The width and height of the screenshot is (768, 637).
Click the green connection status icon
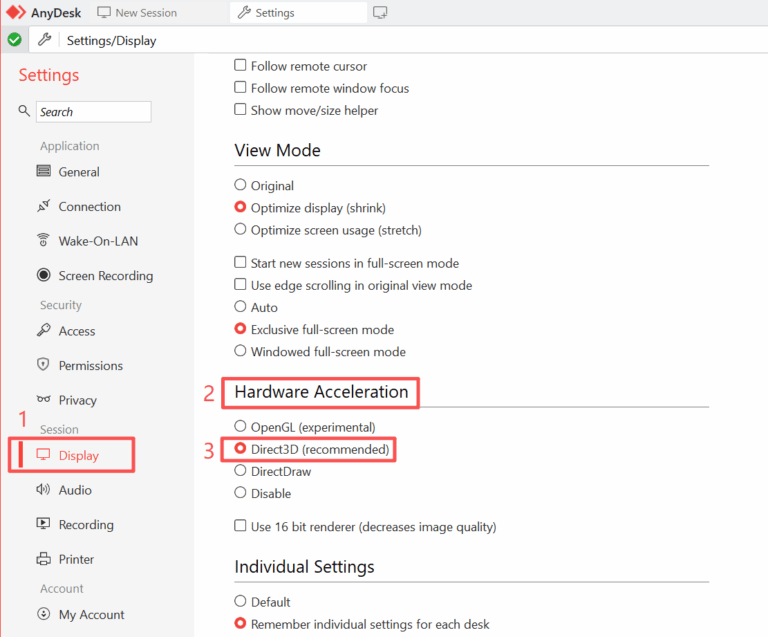[14, 40]
